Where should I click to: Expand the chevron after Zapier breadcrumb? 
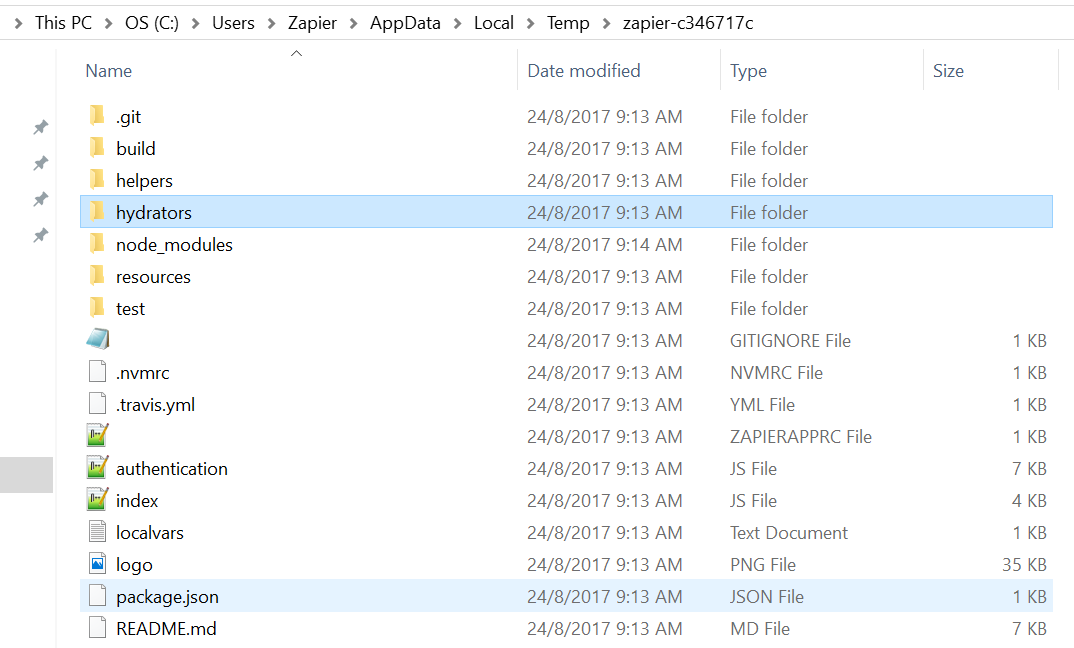(353, 23)
